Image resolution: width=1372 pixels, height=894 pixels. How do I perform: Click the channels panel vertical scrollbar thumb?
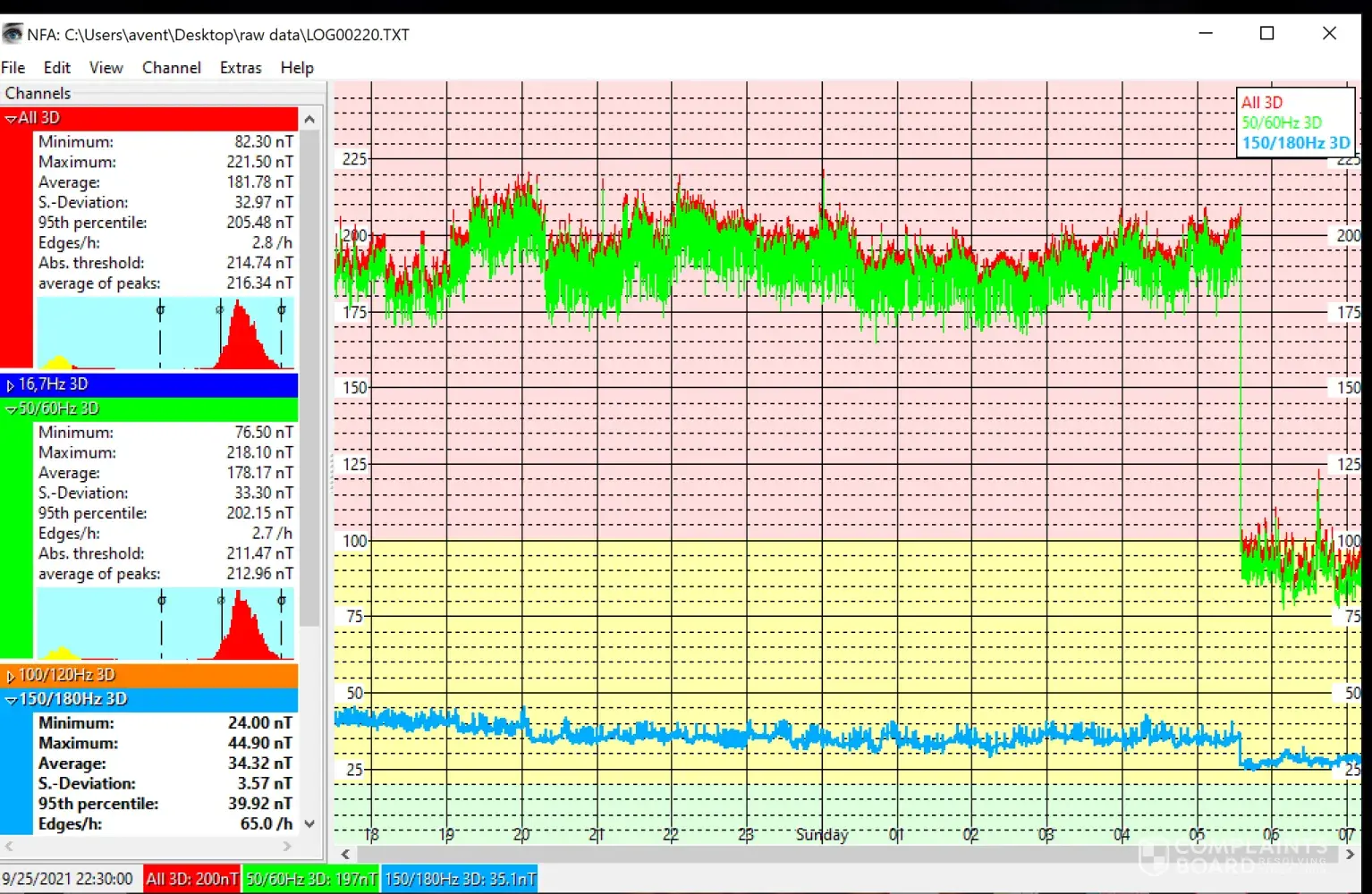[x=309, y=375]
